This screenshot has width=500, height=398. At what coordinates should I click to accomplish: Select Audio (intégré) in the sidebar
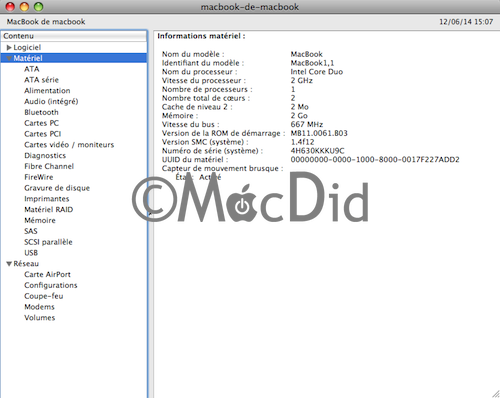[x=51, y=101]
